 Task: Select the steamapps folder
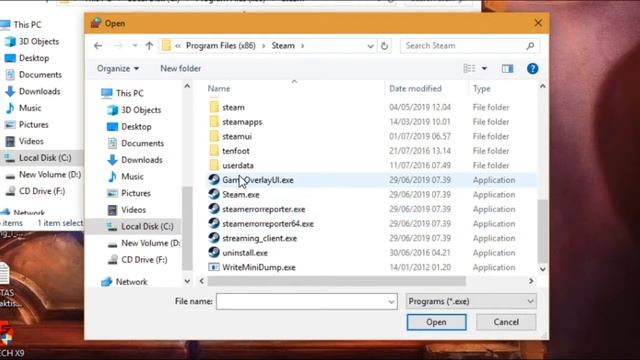click(x=242, y=122)
